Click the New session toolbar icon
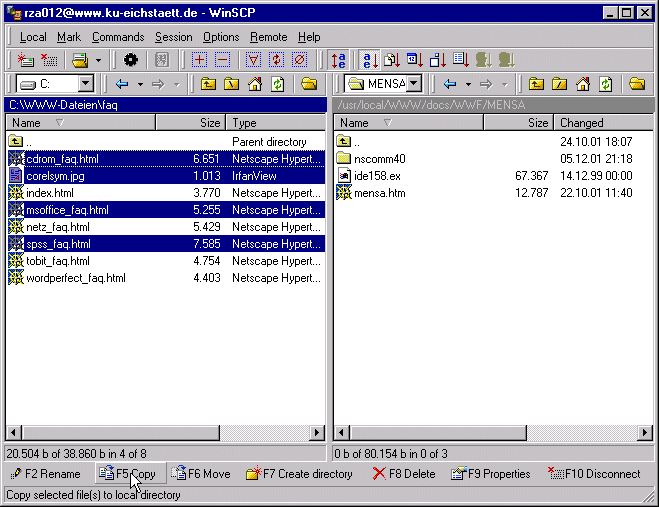 [25, 60]
